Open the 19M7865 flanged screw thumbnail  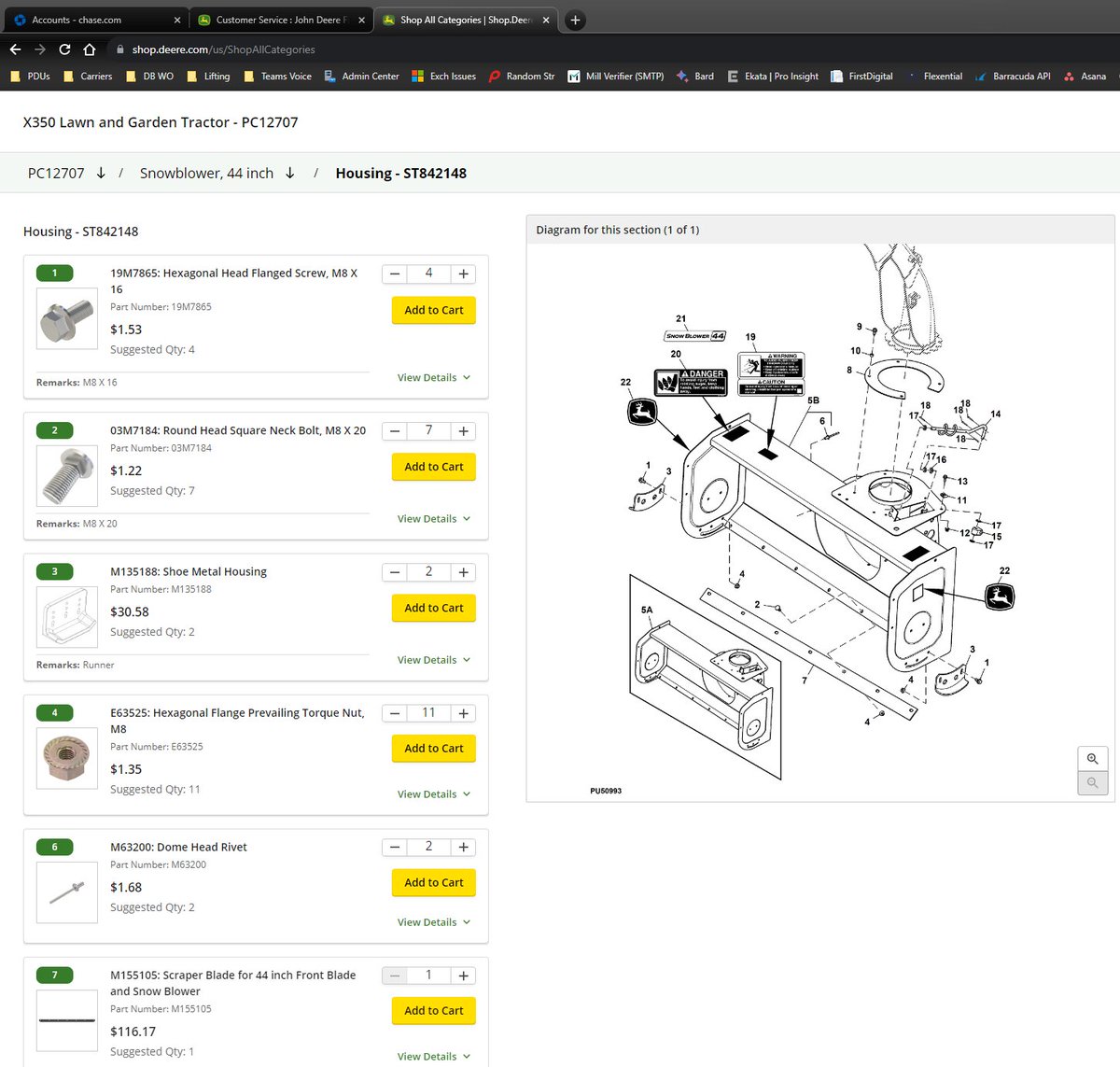[x=66, y=318]
